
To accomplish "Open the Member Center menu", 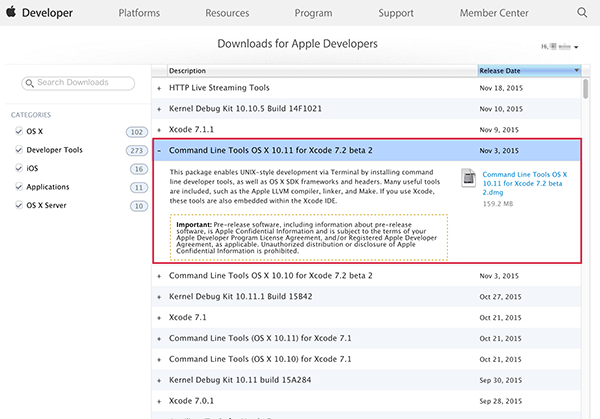I will pos(494,13).
